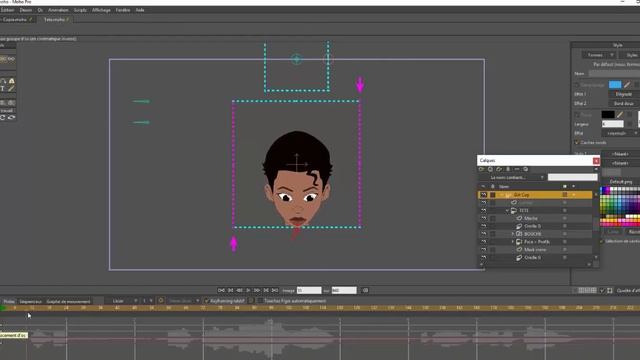Rewind to the first frame
The image size is (640, 360).
point(221,290)
